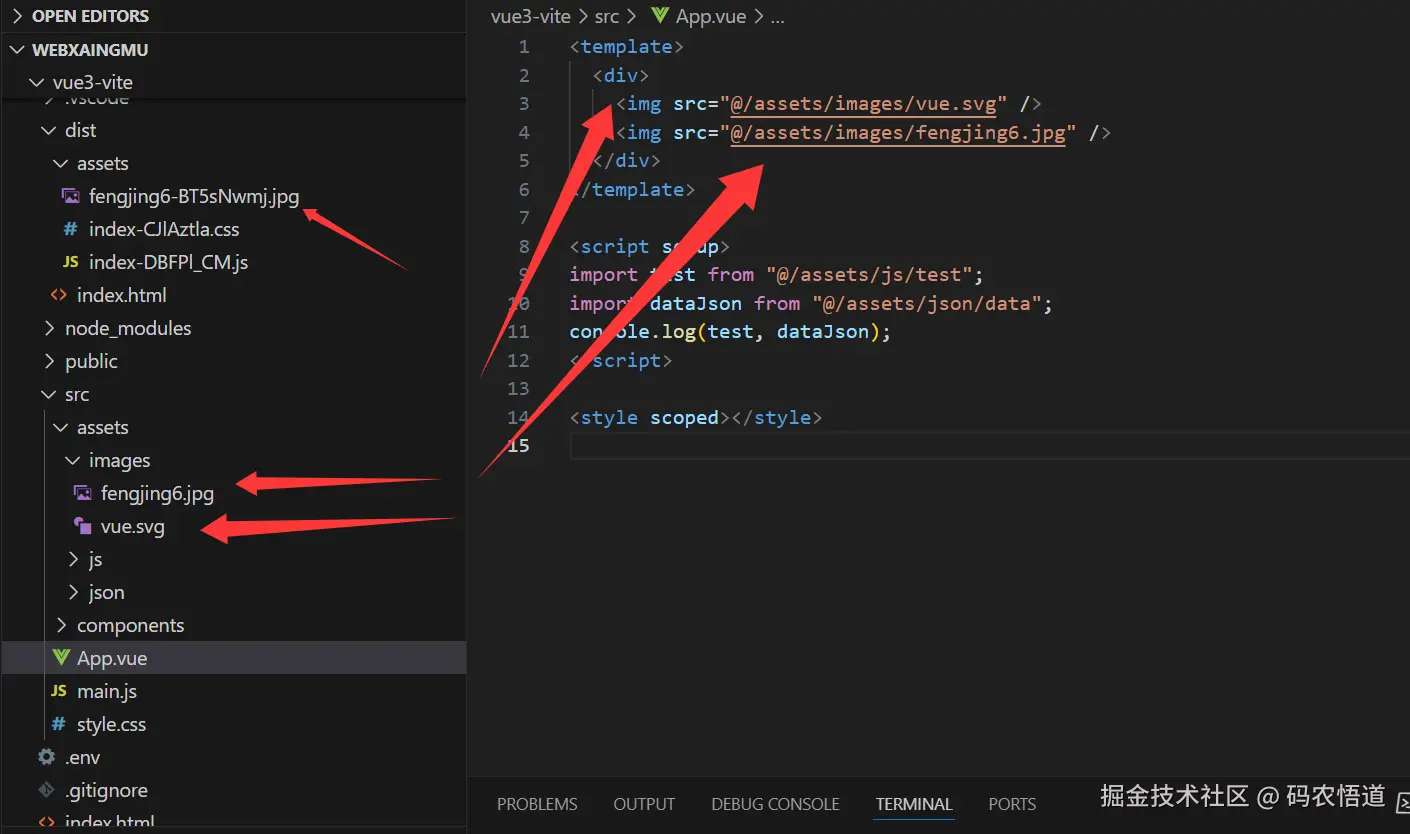Collapse the src folder chevron
The width and height of the screenshot is (1410, 834).
coord(49,395)
